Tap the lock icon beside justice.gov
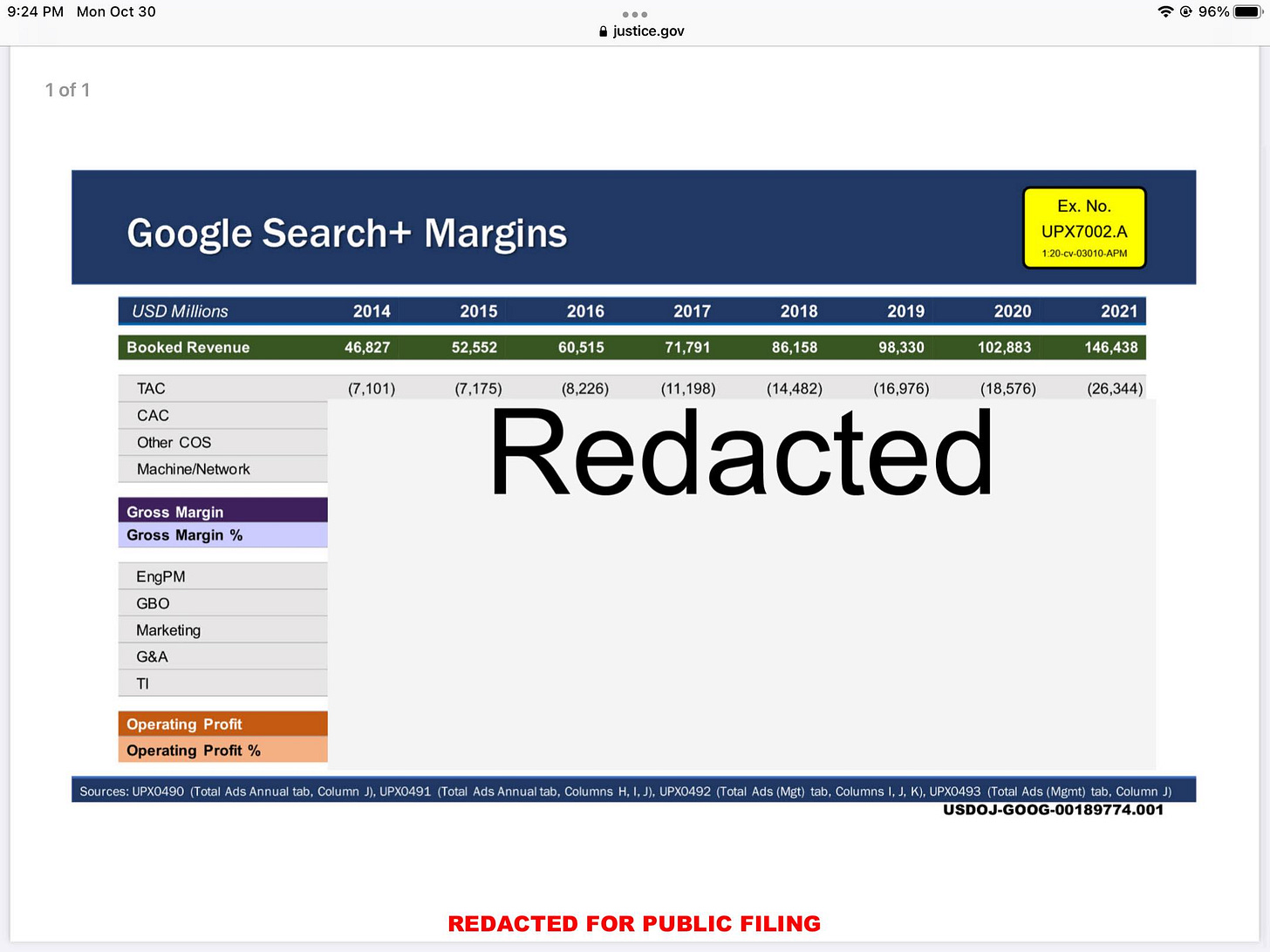The image size is (1270, 952). tap(603, 31)
